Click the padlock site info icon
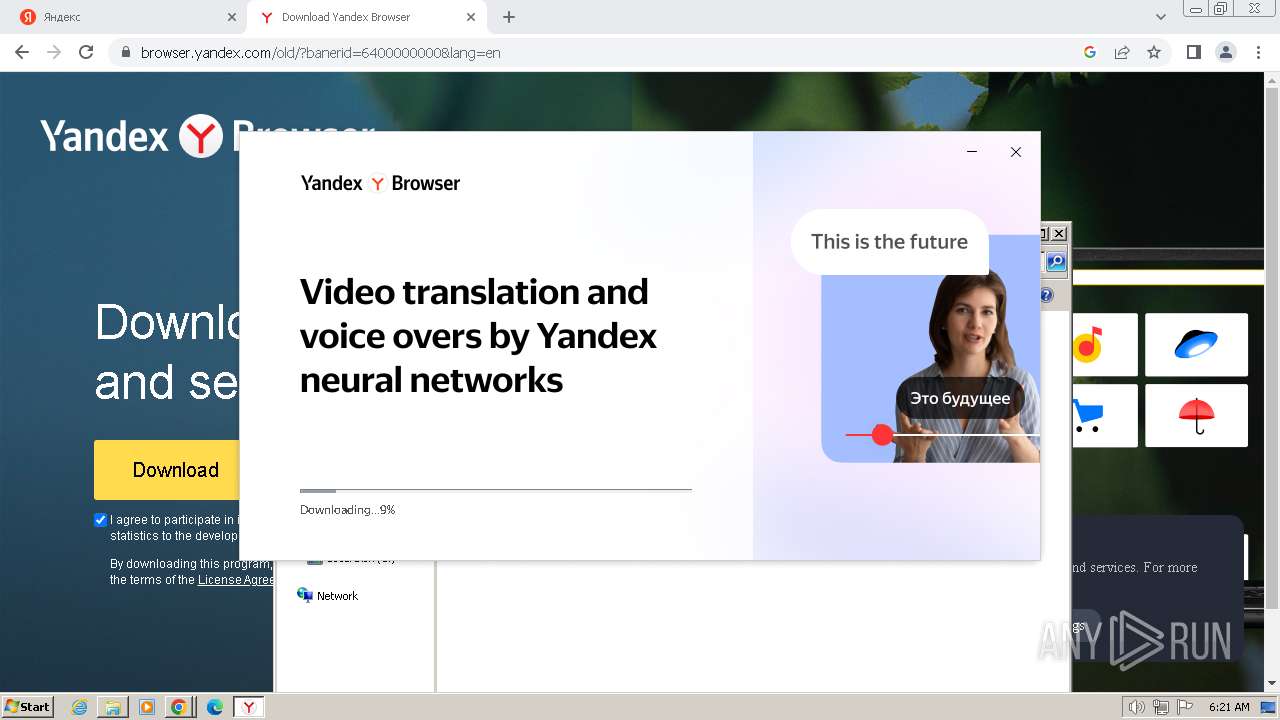 (125, 52)
